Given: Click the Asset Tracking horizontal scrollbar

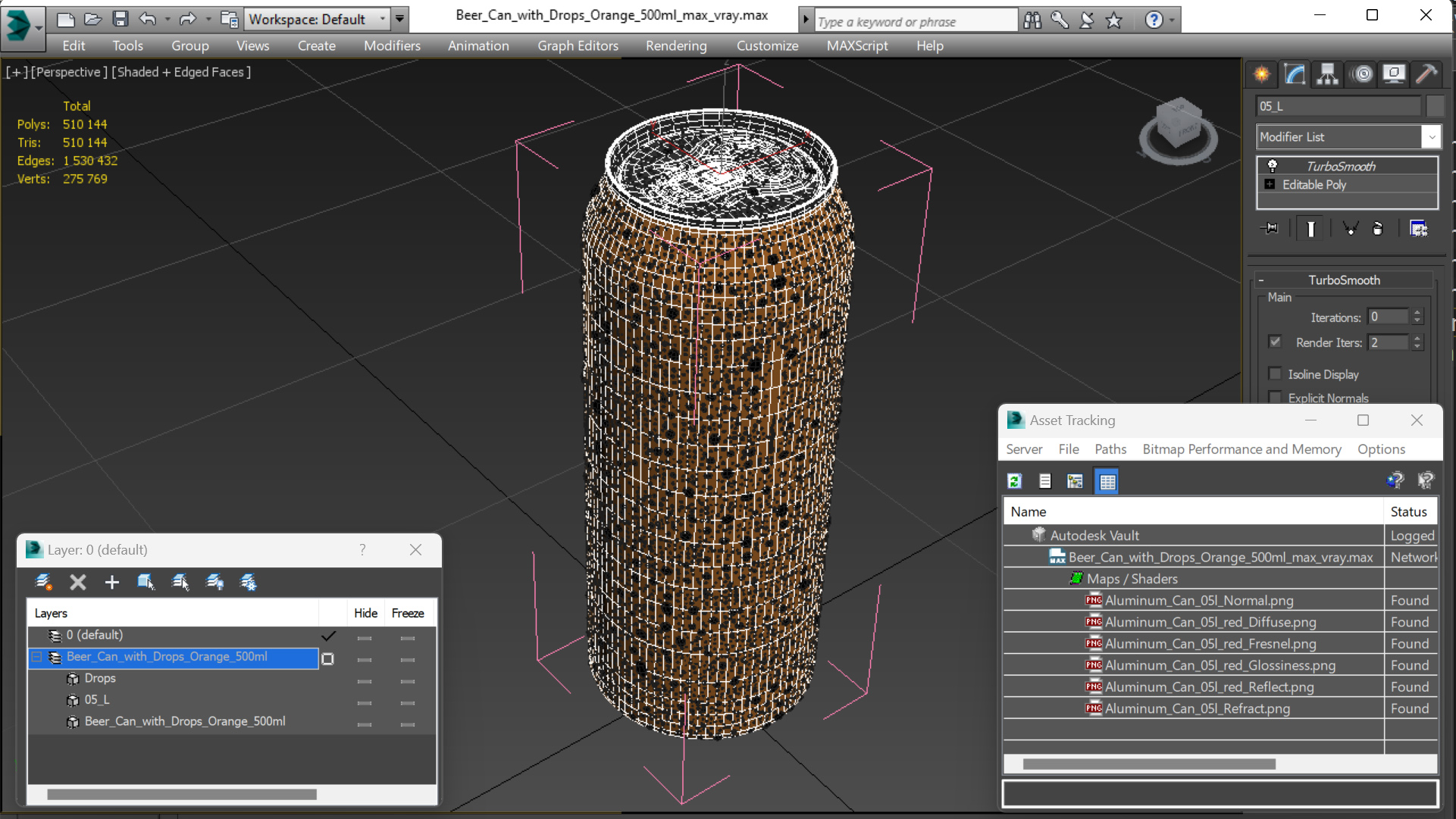Looking at the screenshot, I should pos(1149,764).
